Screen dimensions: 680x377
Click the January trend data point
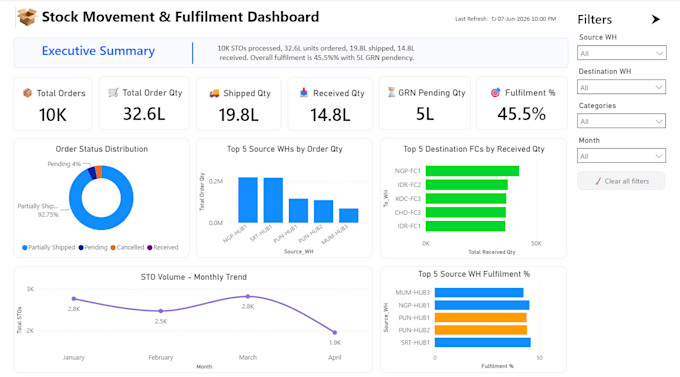point(74,299)
